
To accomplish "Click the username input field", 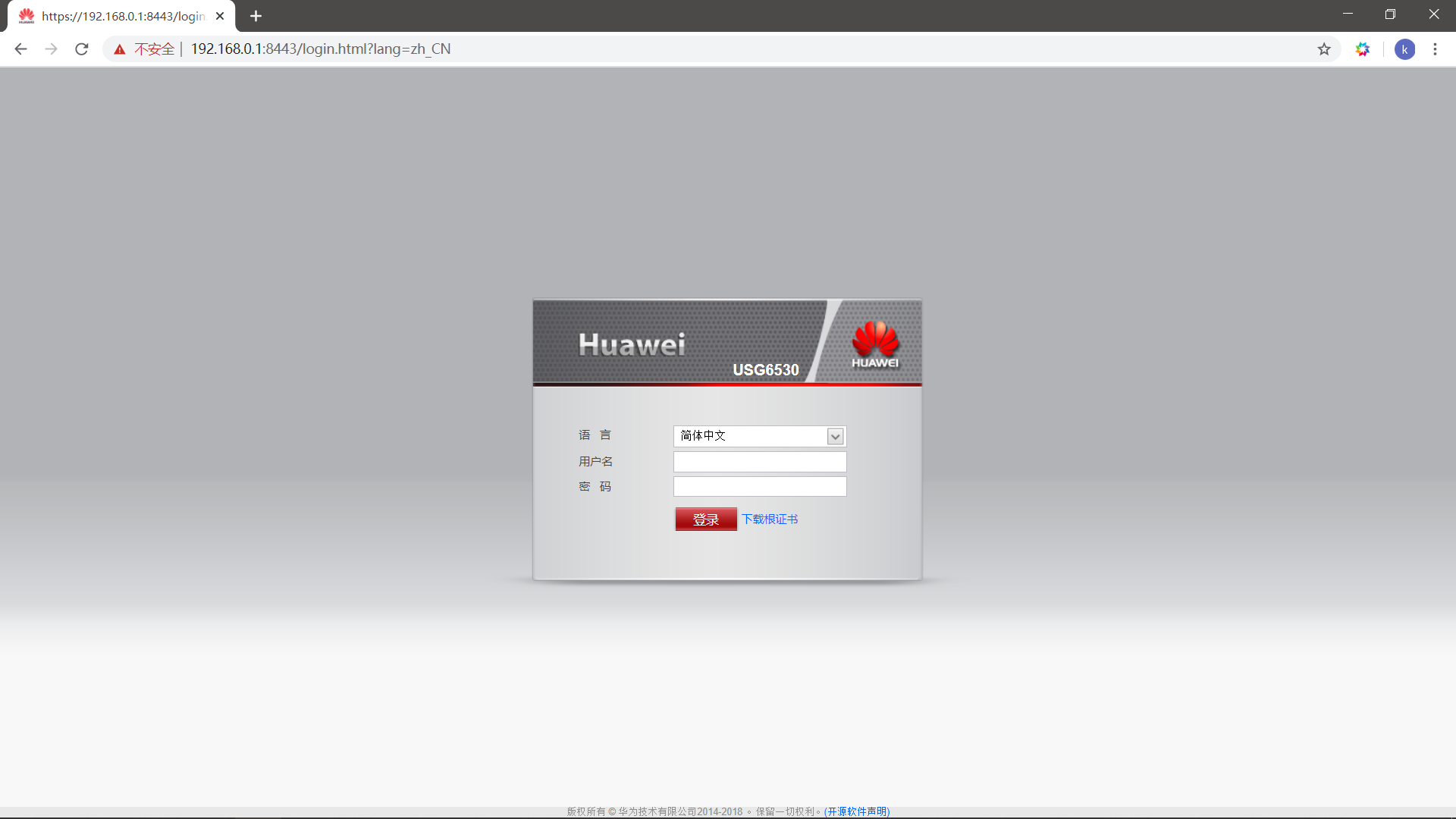I will tap(759, 462).
